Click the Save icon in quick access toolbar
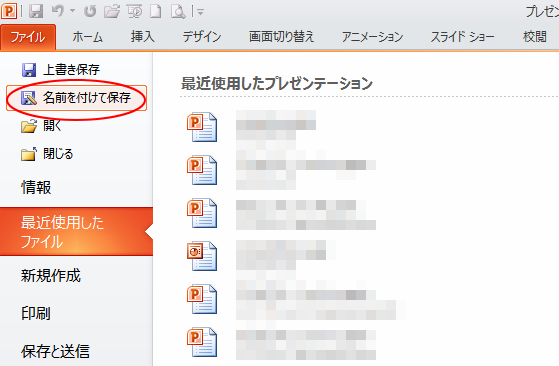This screenshot has height=366, width=559. 36,11
